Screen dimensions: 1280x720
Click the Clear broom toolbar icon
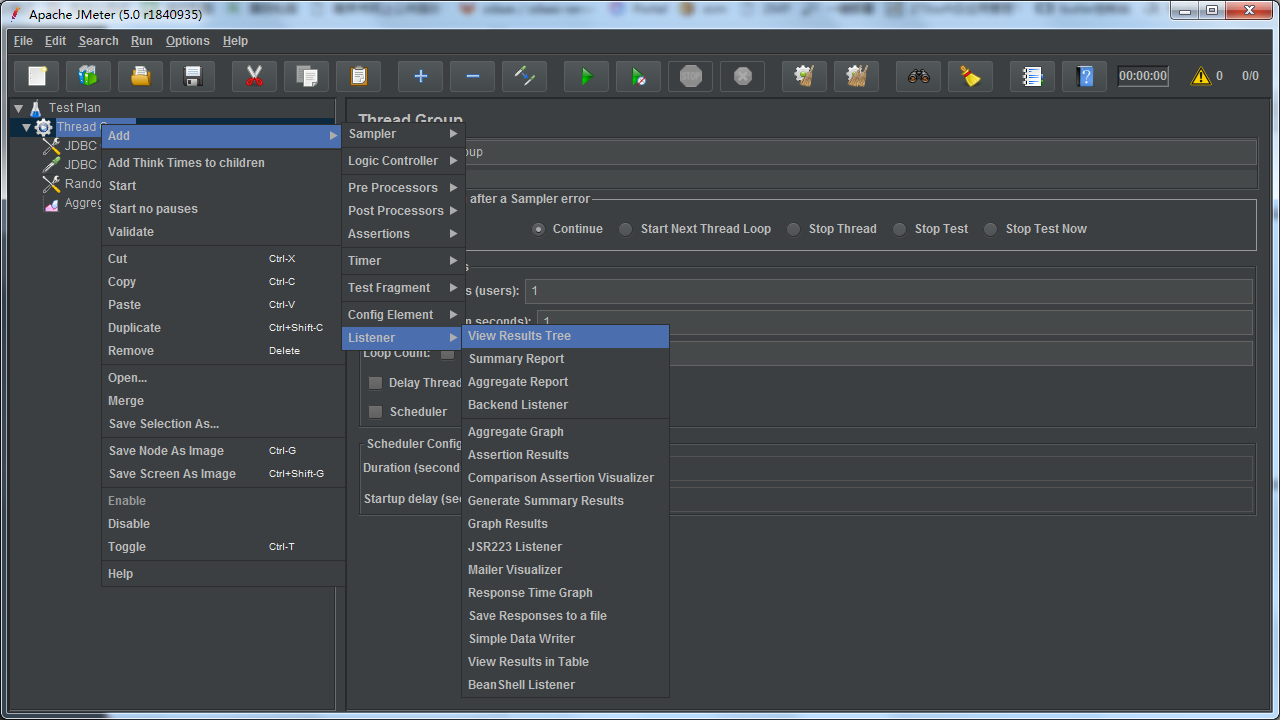coord(805,76)
